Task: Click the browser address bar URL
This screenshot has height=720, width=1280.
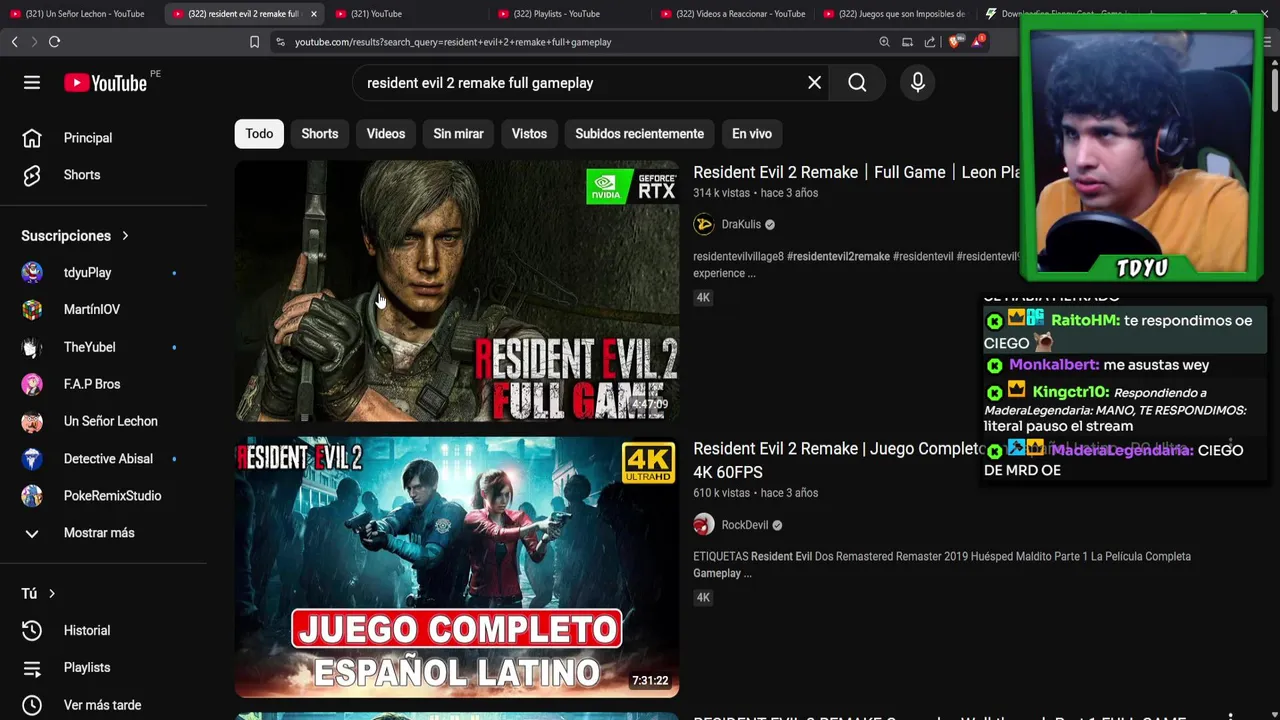Action: coord(453,42)
